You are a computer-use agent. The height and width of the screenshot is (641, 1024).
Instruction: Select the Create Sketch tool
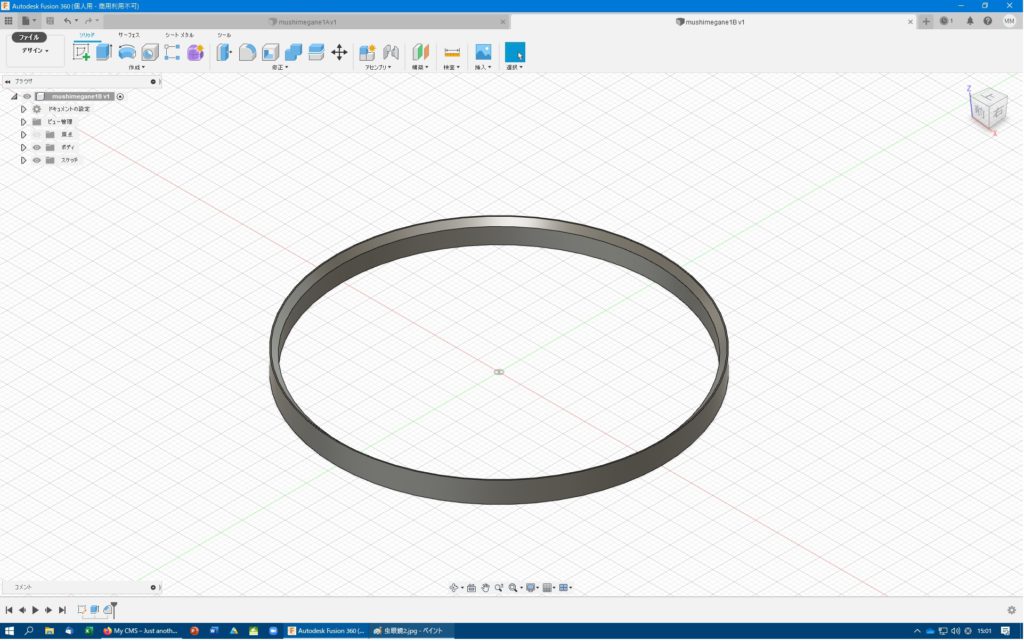coord(82,52)
